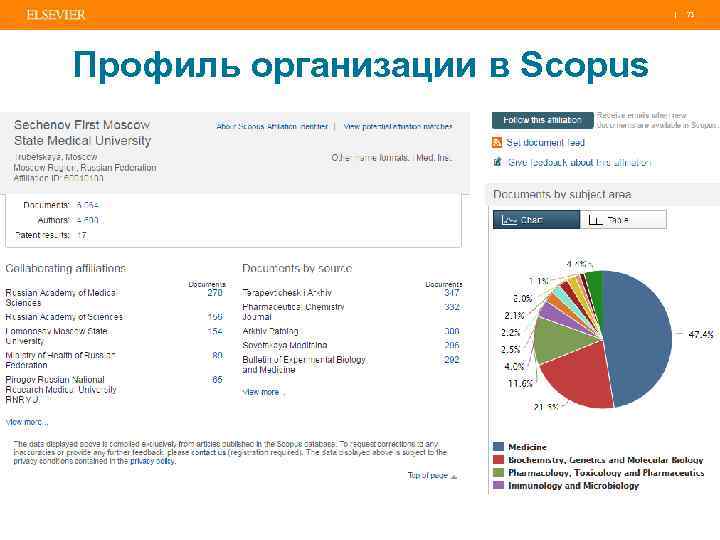Switch to the Chart tab
Screen dimensions: 720x540
tap(536, 219)
